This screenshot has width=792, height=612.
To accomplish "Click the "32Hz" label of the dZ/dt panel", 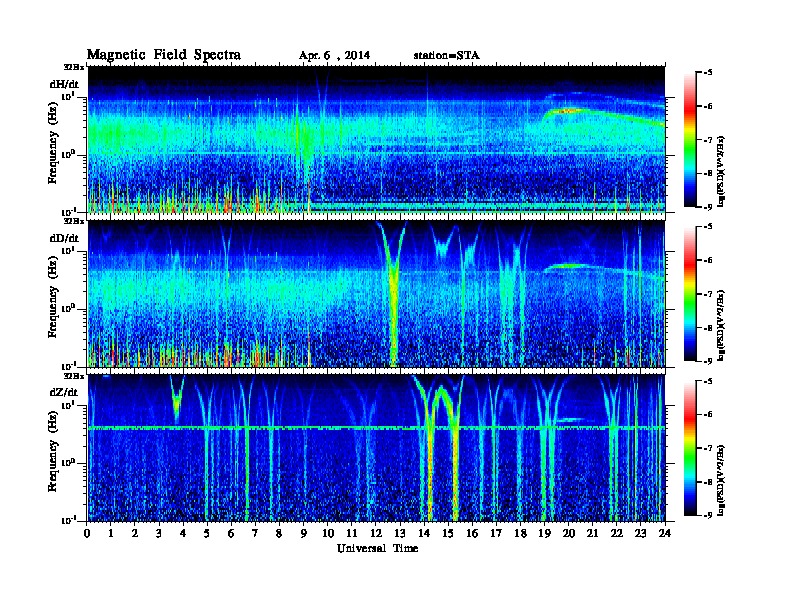I will (x=74, y=376).
